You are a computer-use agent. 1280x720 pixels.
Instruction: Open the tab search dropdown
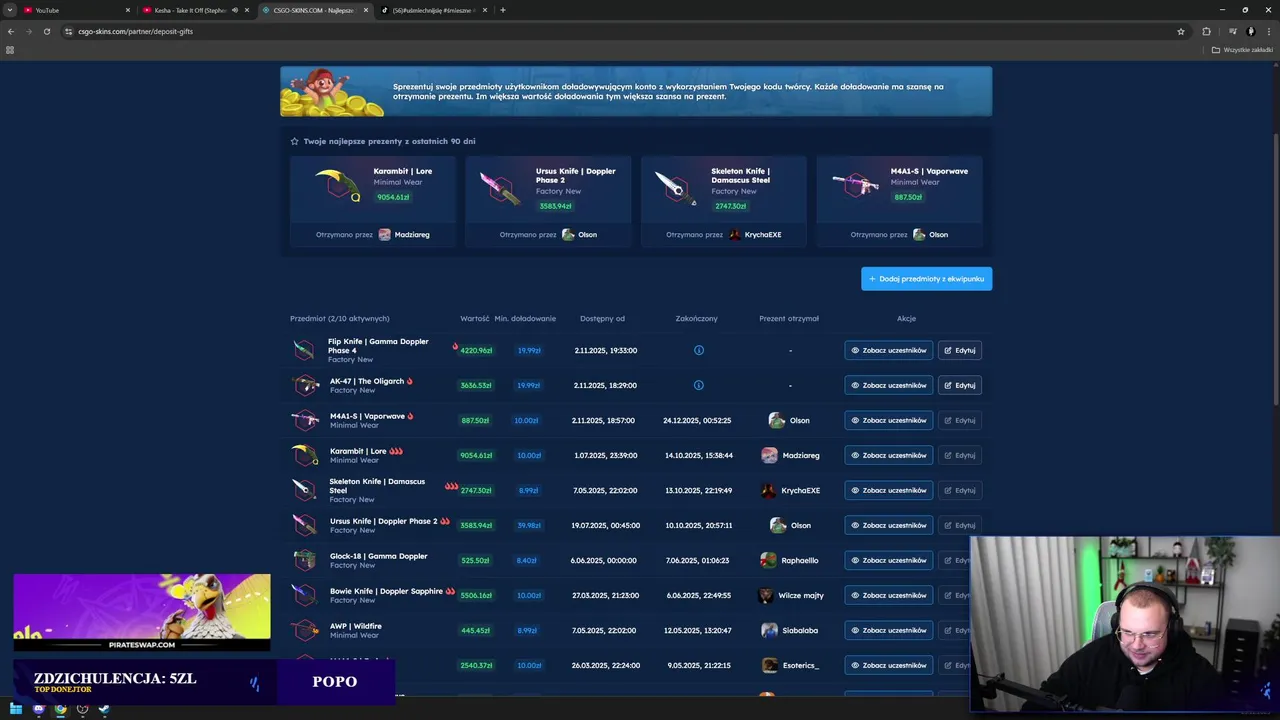point(10,10)
